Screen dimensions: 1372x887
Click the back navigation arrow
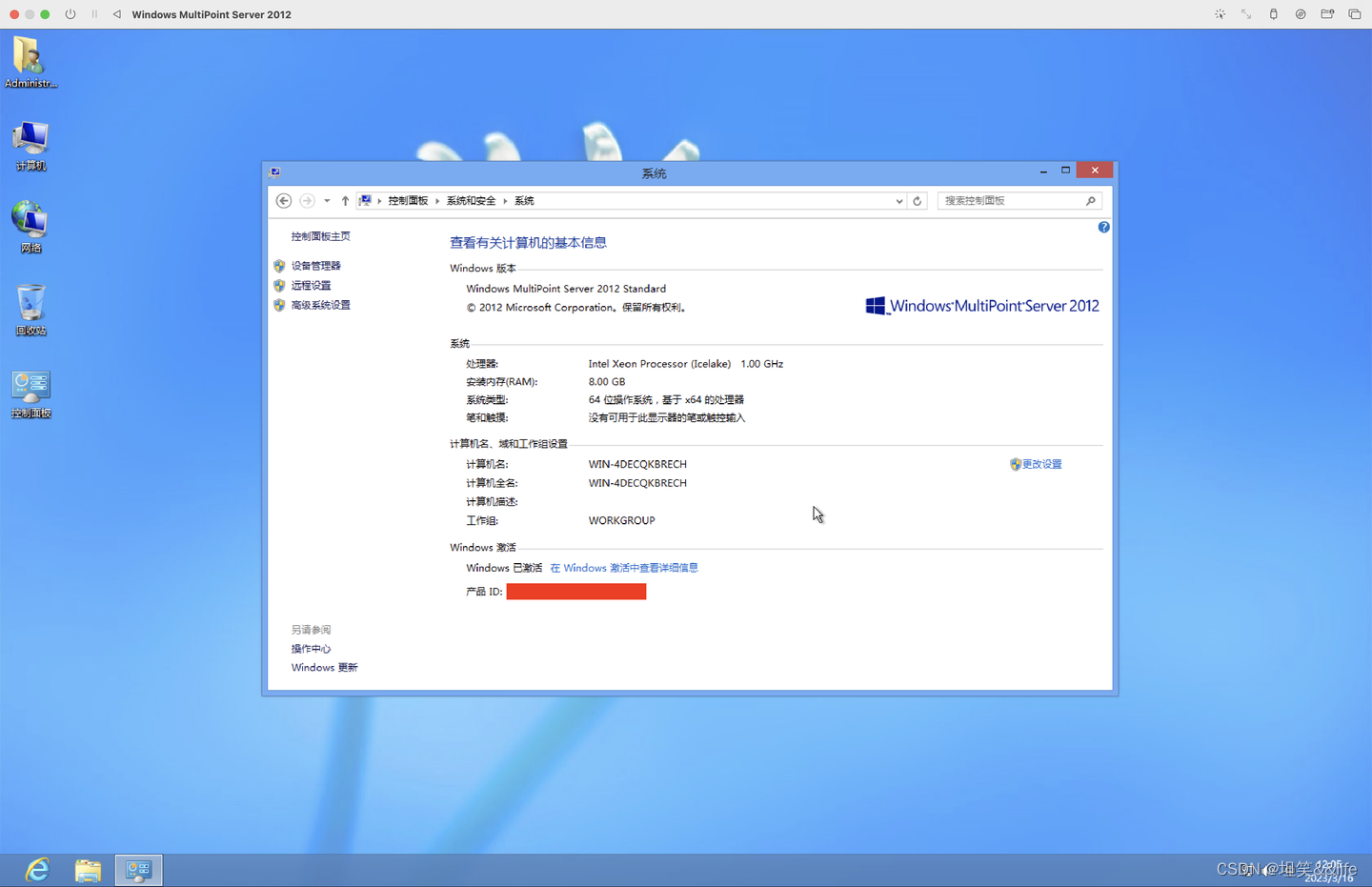point(283,201)
